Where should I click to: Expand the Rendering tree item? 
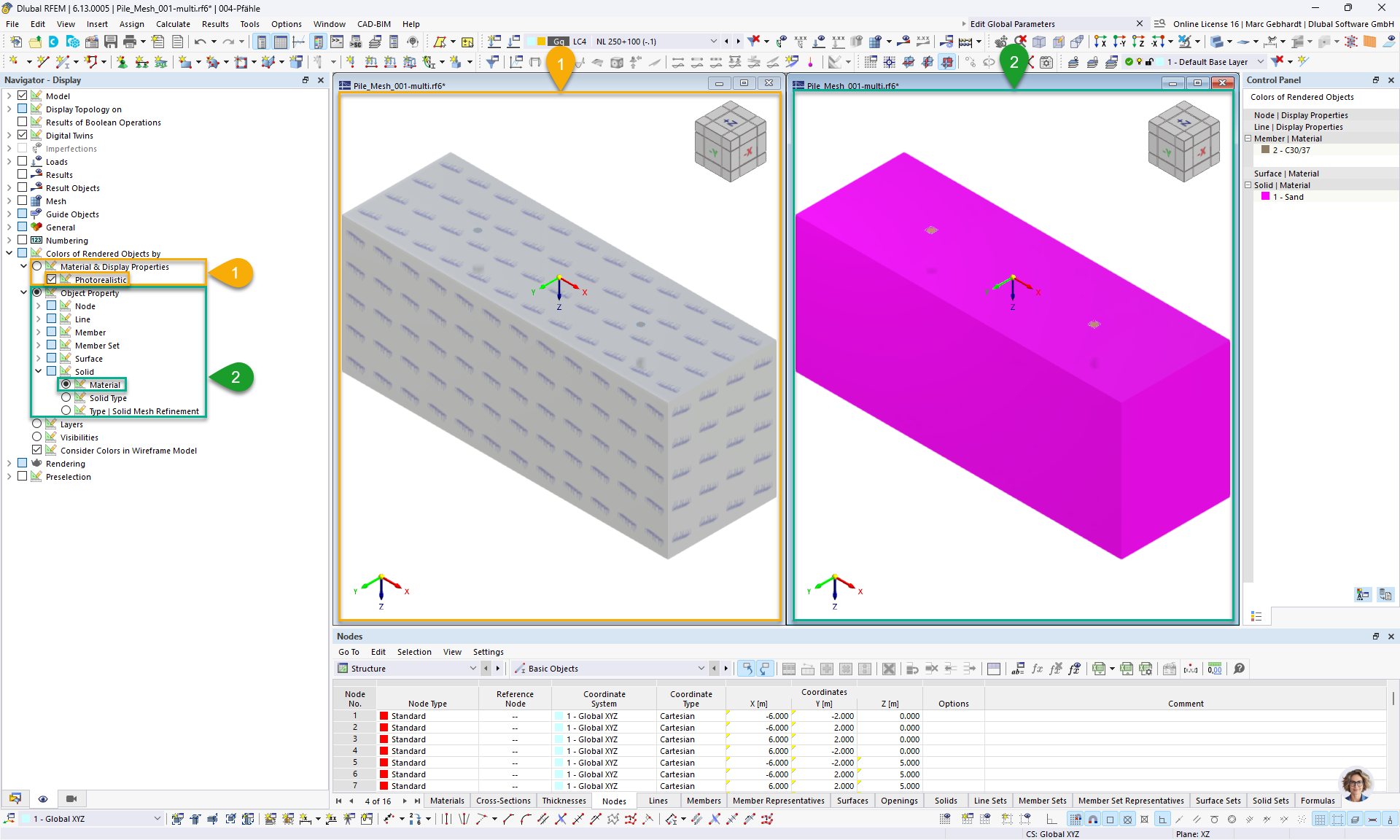tap(9, 463)
